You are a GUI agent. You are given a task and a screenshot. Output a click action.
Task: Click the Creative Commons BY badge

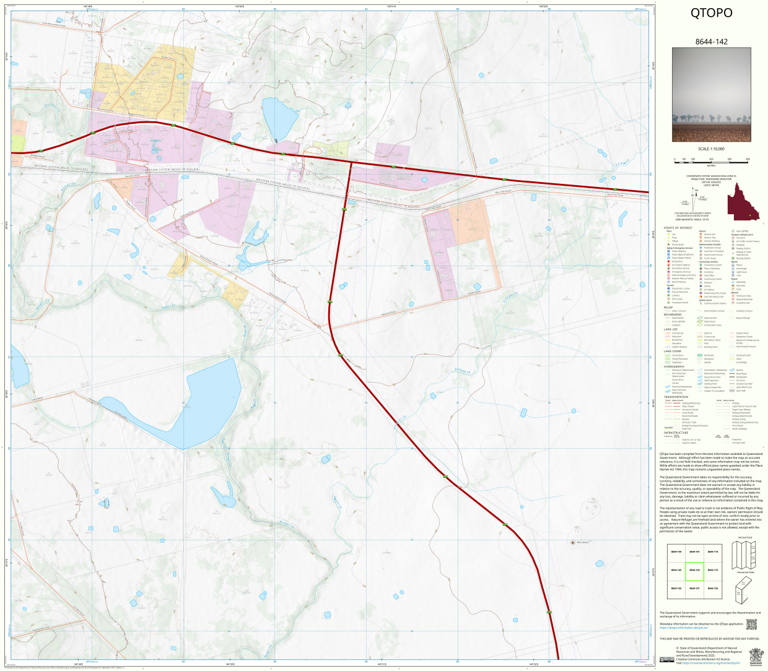(666, 659)
